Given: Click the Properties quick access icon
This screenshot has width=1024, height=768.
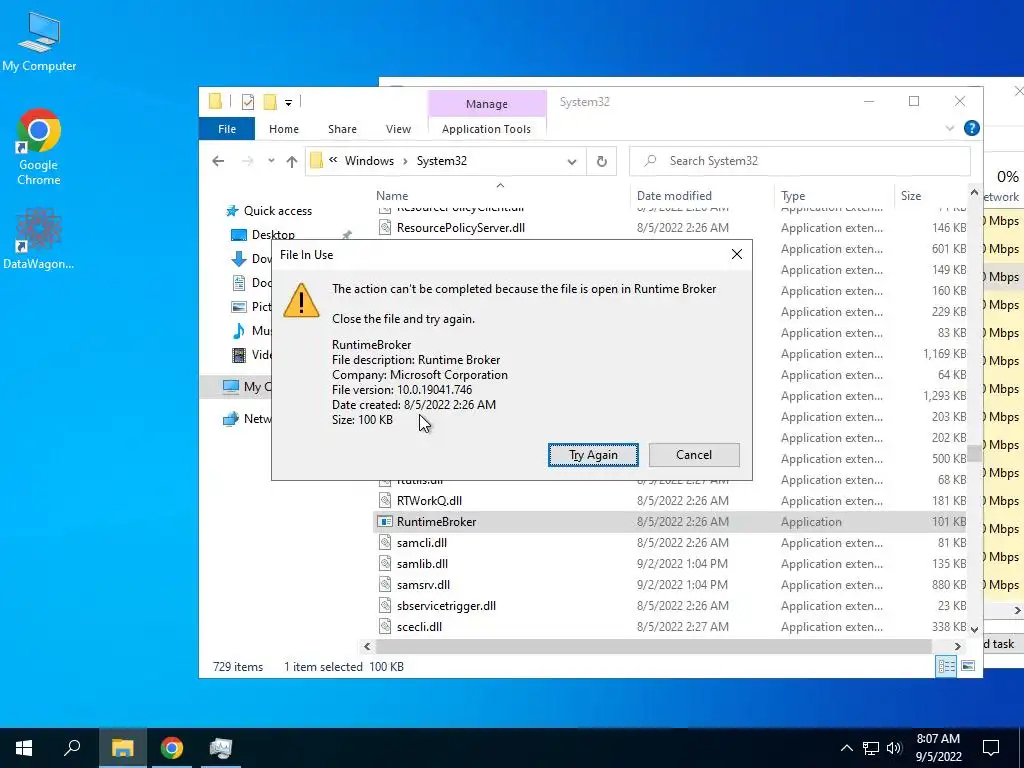Looking at the screenshot, I should click(248, 102).
